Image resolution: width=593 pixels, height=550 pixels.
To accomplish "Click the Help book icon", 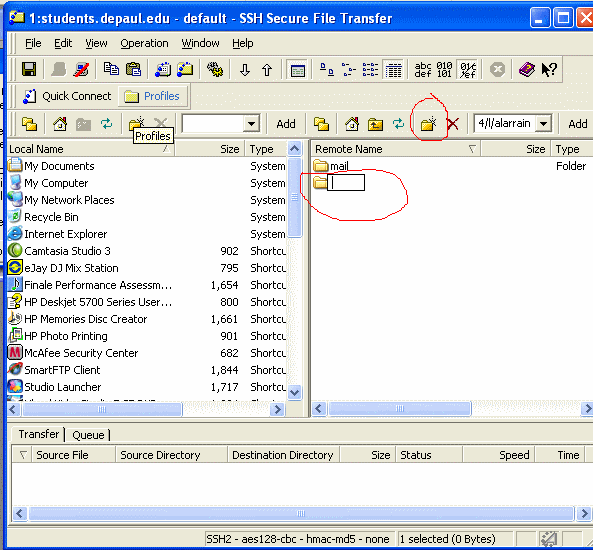I will [x=526, y=70].
